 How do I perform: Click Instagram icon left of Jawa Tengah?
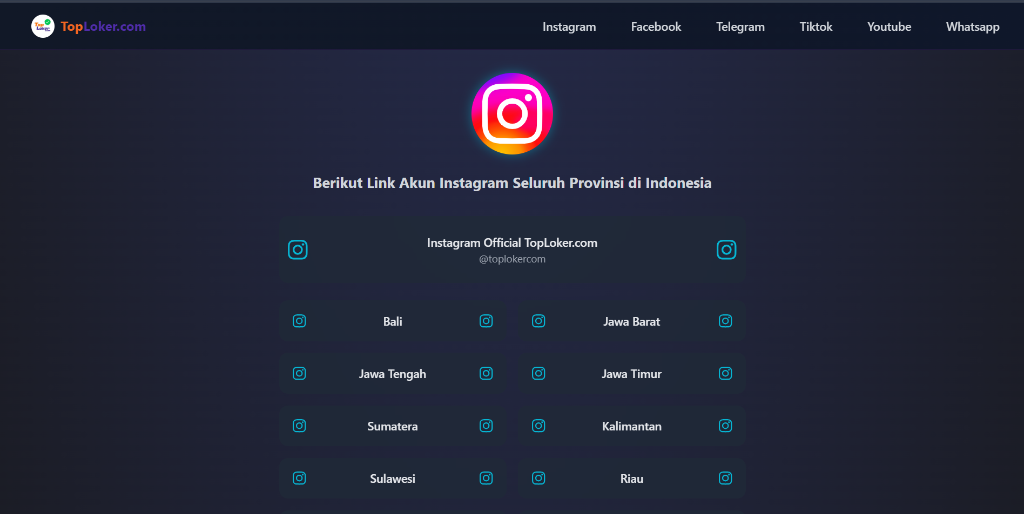click(x=299, y=373)
